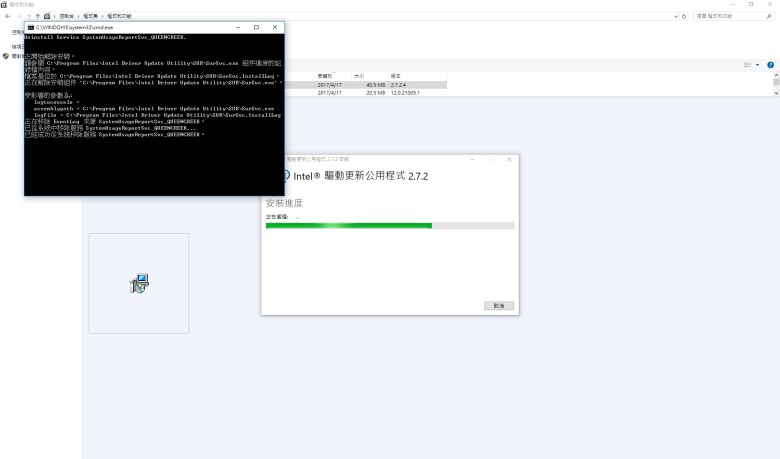Click the Up arrow in the address bar

coord(37,16)
